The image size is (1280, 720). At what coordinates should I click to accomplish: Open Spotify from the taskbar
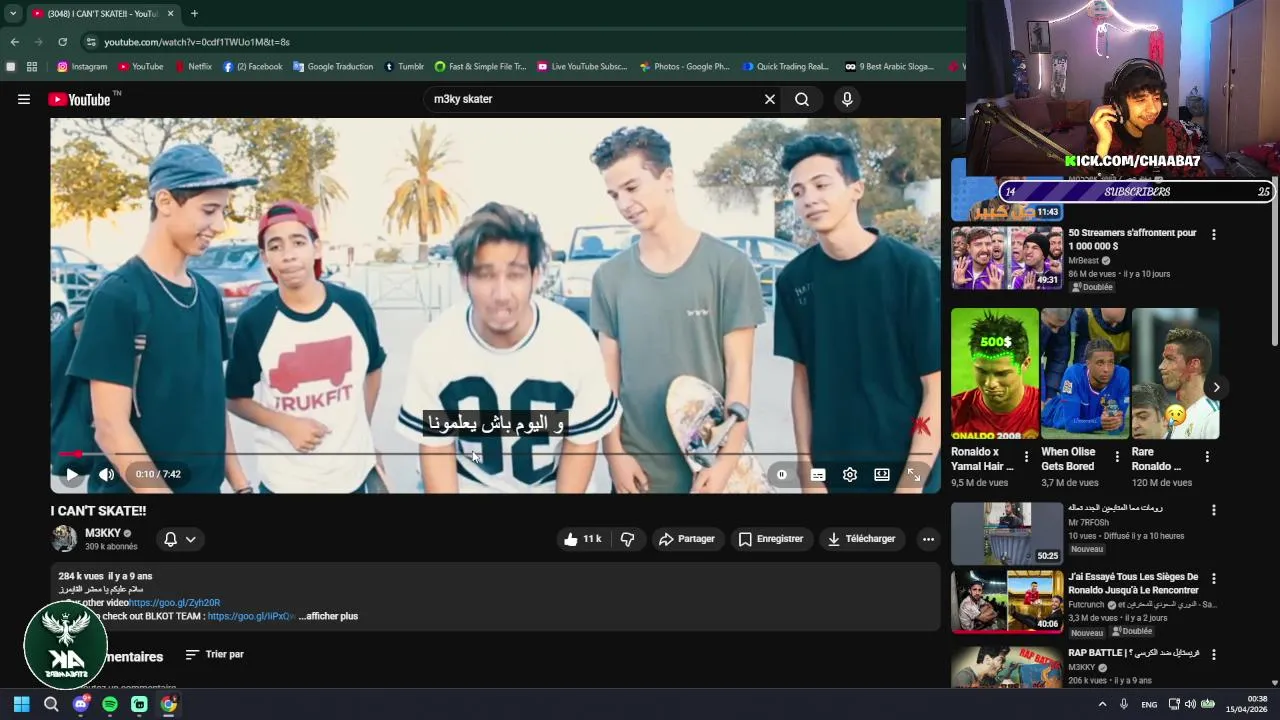tap(110, 704)
